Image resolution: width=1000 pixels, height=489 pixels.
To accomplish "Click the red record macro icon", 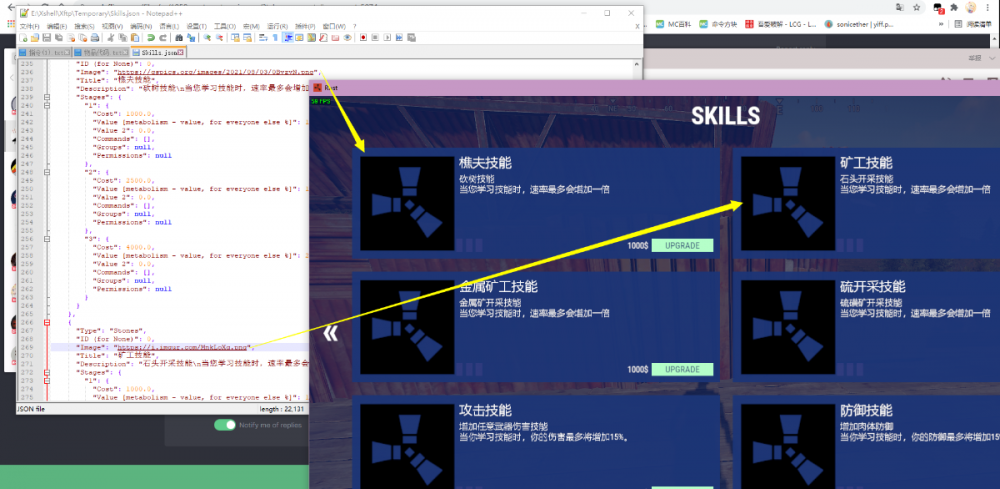I will coord(361,38).
